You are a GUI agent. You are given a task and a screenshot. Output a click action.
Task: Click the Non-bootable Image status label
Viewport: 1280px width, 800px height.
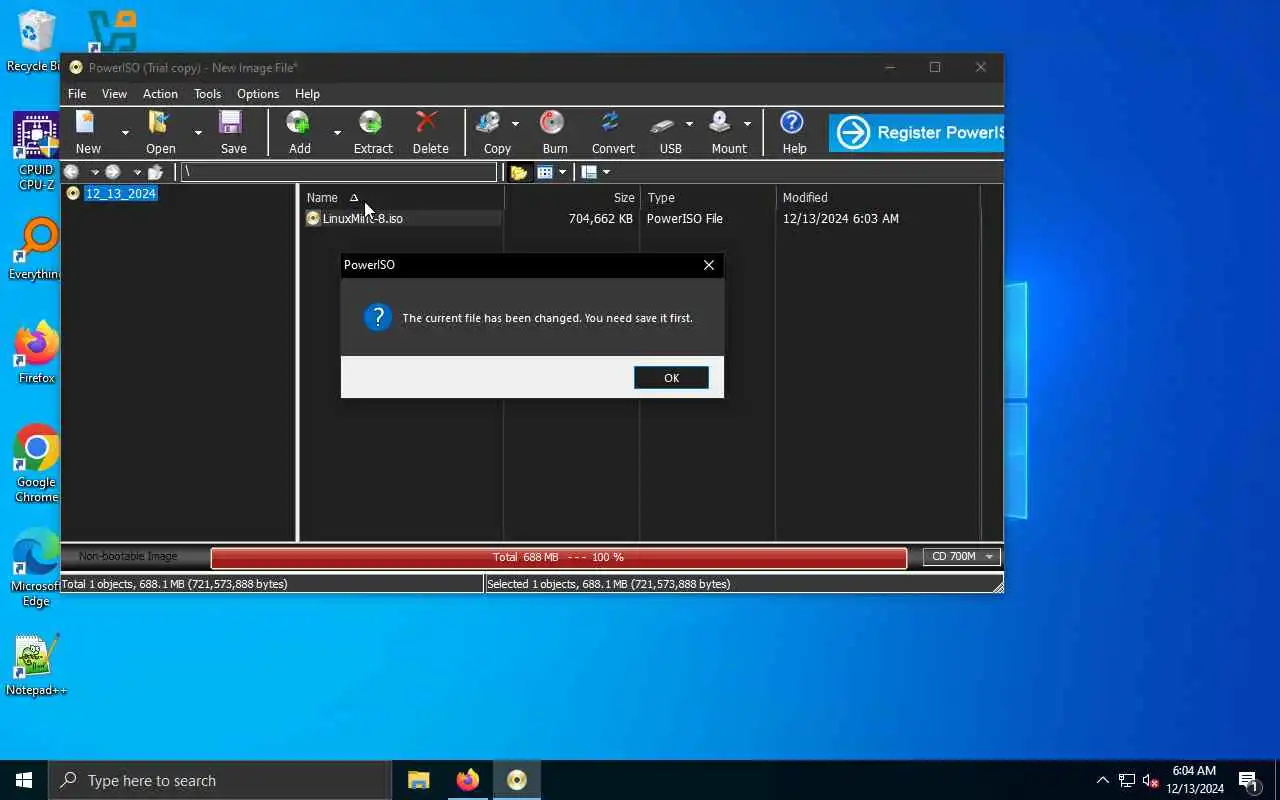128,557
